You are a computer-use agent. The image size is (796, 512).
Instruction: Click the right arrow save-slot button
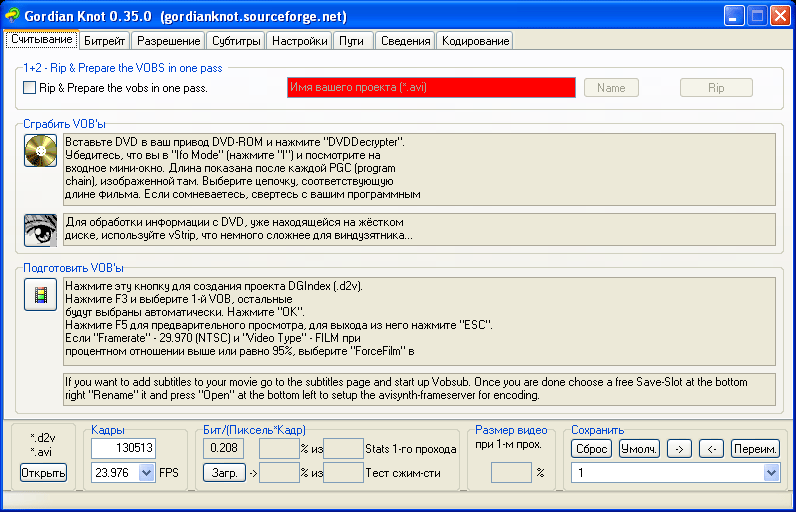coord(679,449)
